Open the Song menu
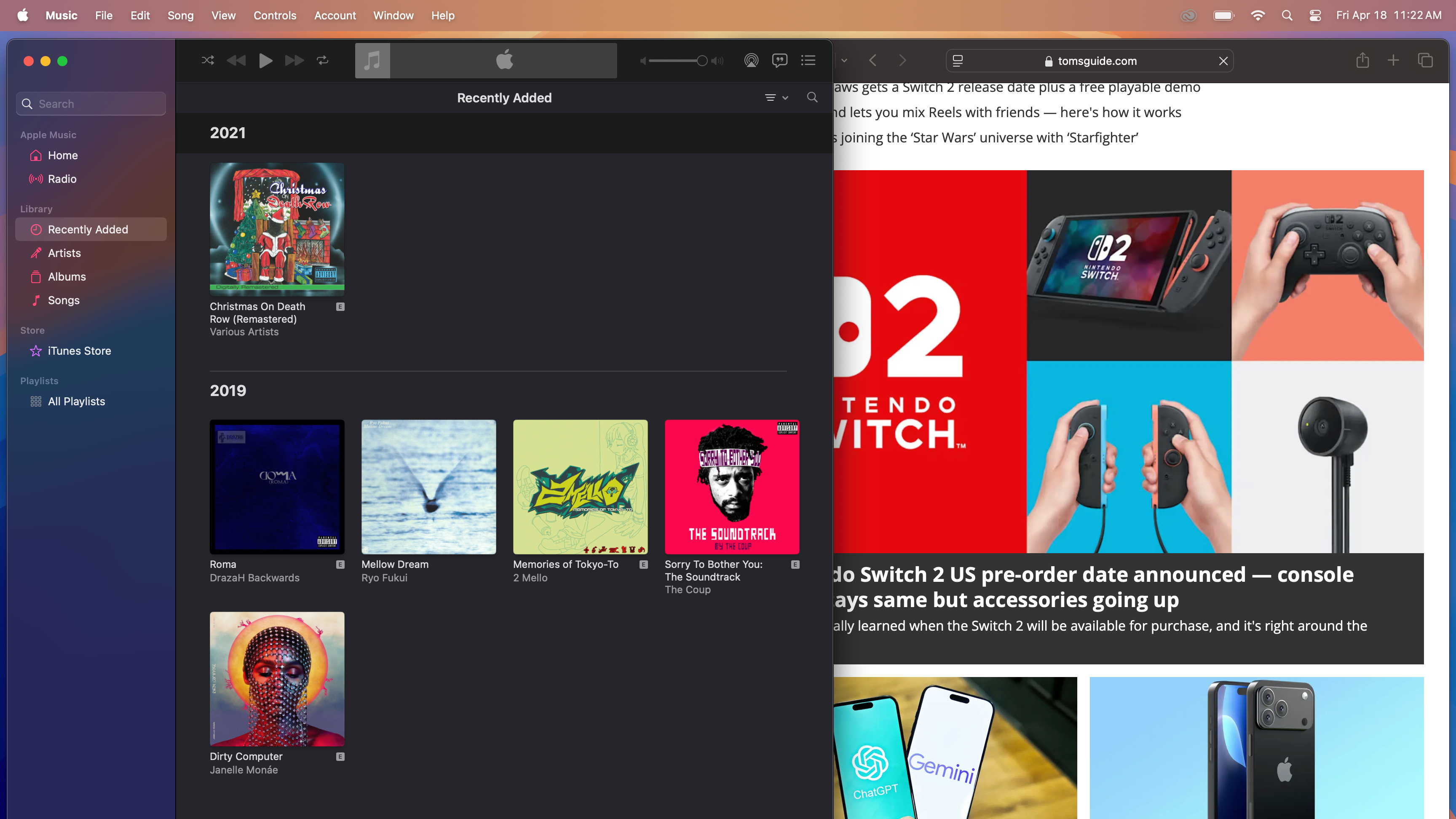 (x=180, y=15)
